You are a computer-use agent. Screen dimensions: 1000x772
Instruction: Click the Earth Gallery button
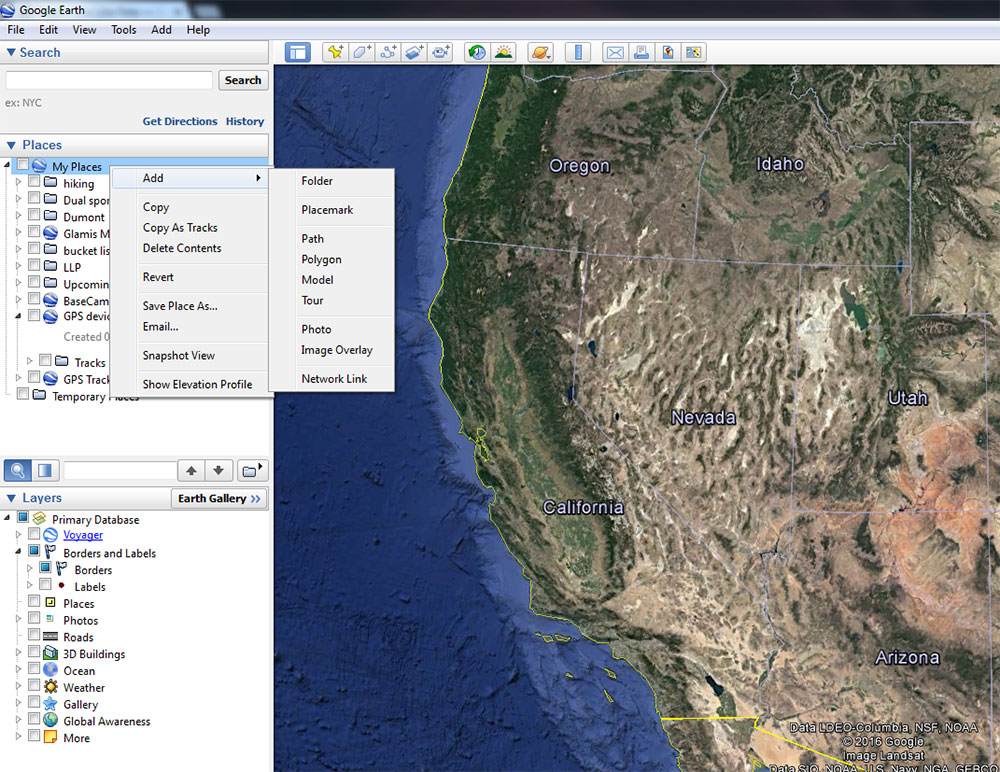pyautogui.click(x=219, y=497)
